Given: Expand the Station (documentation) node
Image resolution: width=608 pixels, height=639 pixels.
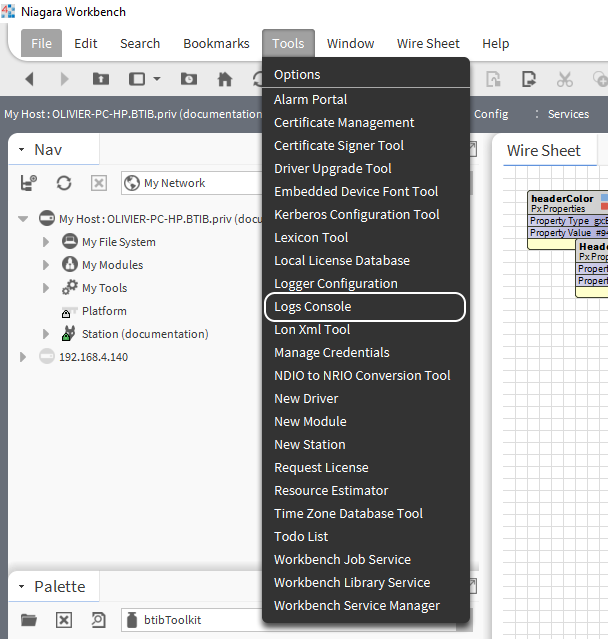Looking at the screenshot, I should coord(46,334).
